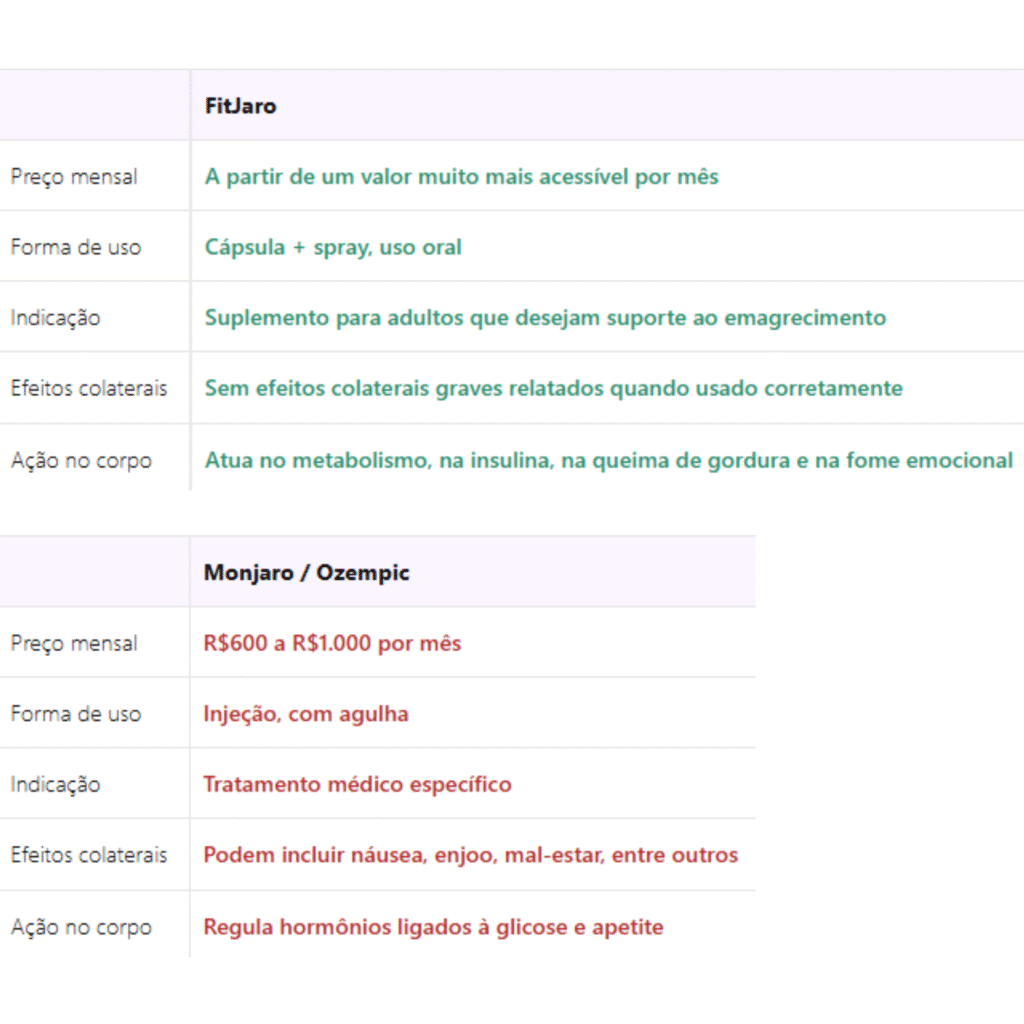Viewport: 1024px width, 1024px height.
Task: Click Preço mensal label in Monjaro / Ozempic table
Action: [x=74, y=643]
